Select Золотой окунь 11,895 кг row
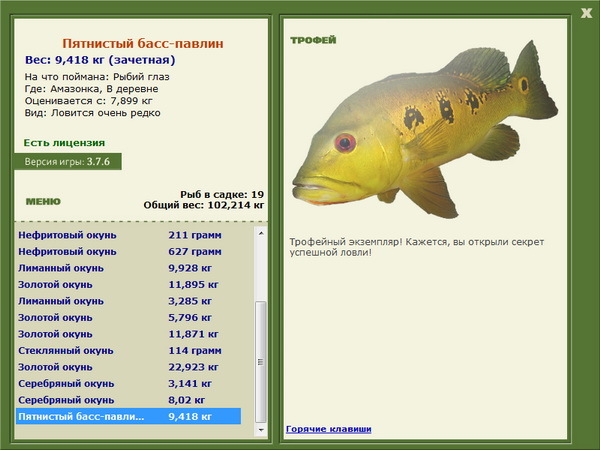This screenshot has width=600, height=450. tap(129, 285)
